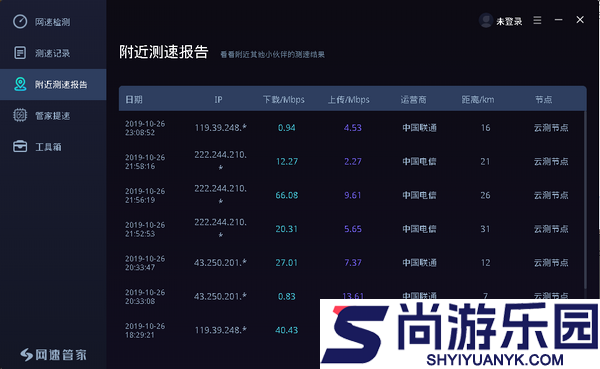Click 云测节点 in the 23:08:52 row

click(x=551, y=128)
